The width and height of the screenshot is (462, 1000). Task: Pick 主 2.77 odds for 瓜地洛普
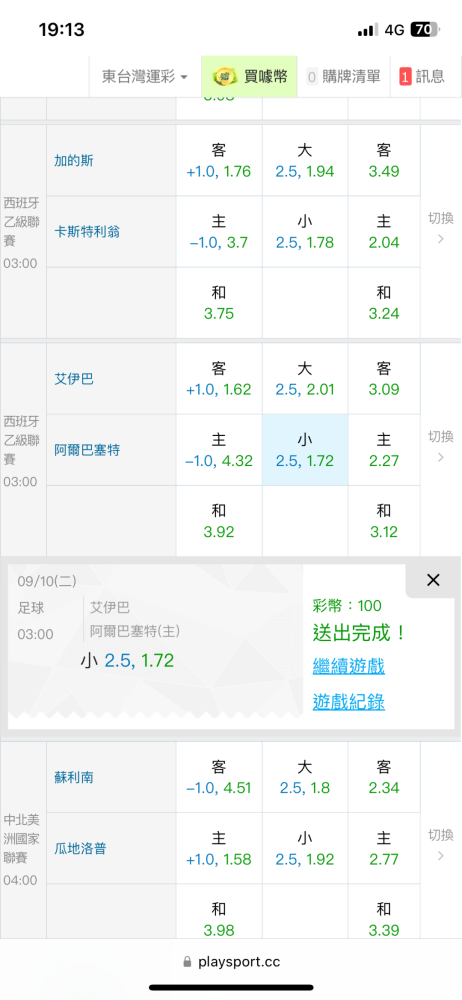pyautogui.click(x=384, y=849)
